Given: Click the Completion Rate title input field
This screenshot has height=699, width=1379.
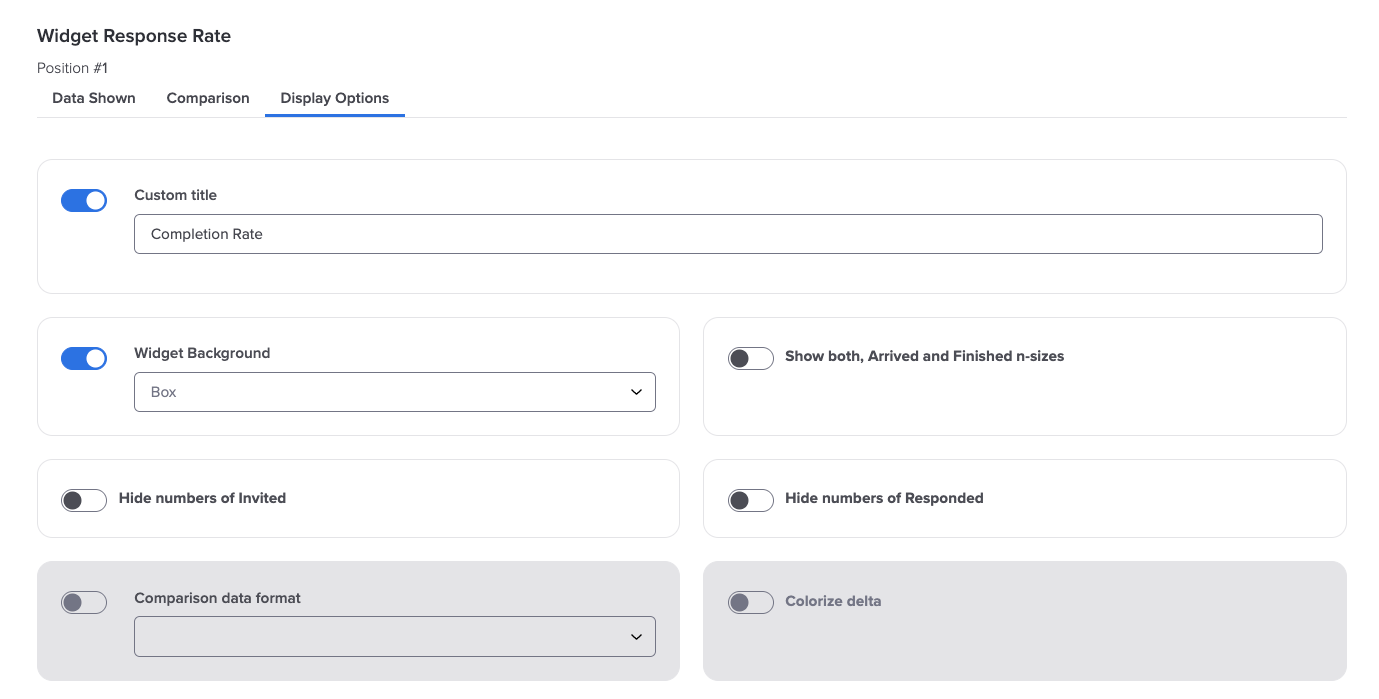Looking at the screenshot, I should coord(727,234).
